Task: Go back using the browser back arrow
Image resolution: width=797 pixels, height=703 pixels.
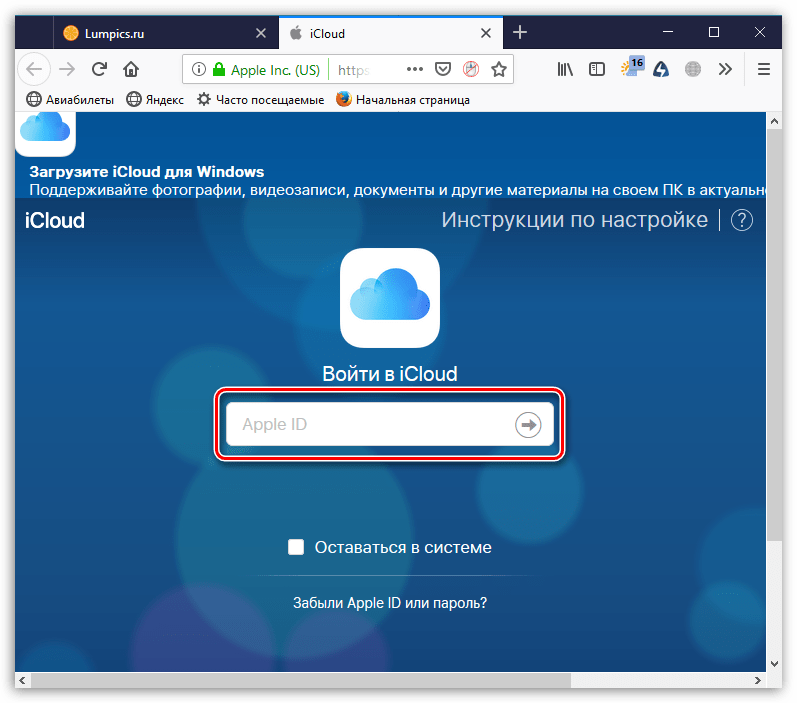Action: coord(34,69)
